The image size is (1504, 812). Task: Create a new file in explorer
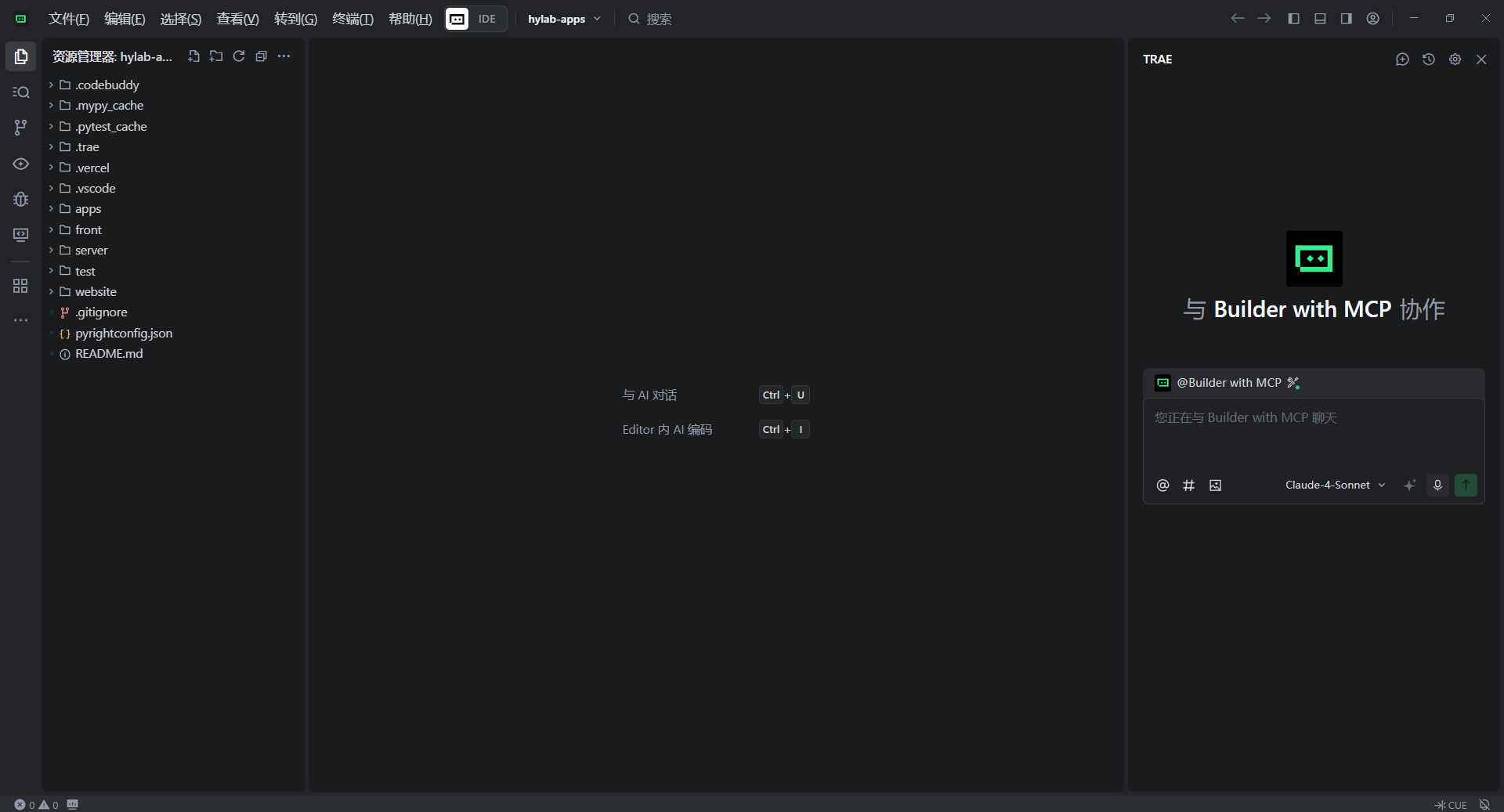193,56
